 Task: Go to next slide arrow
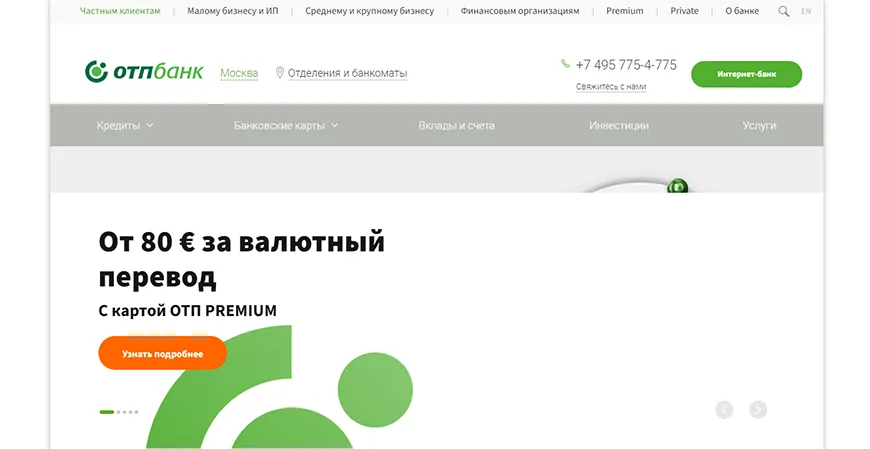pyautogui.click(x=758, y=409)
